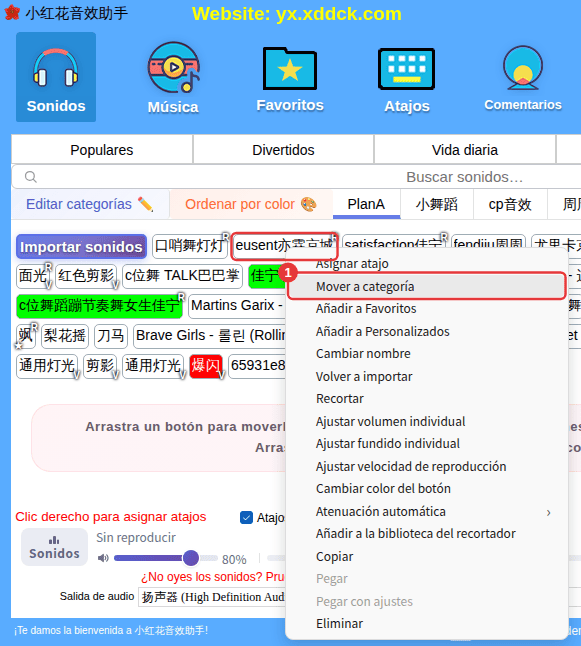Screen dimensions: 581x646
Task: Play the Martins Garix sound button
Action: 237,306
